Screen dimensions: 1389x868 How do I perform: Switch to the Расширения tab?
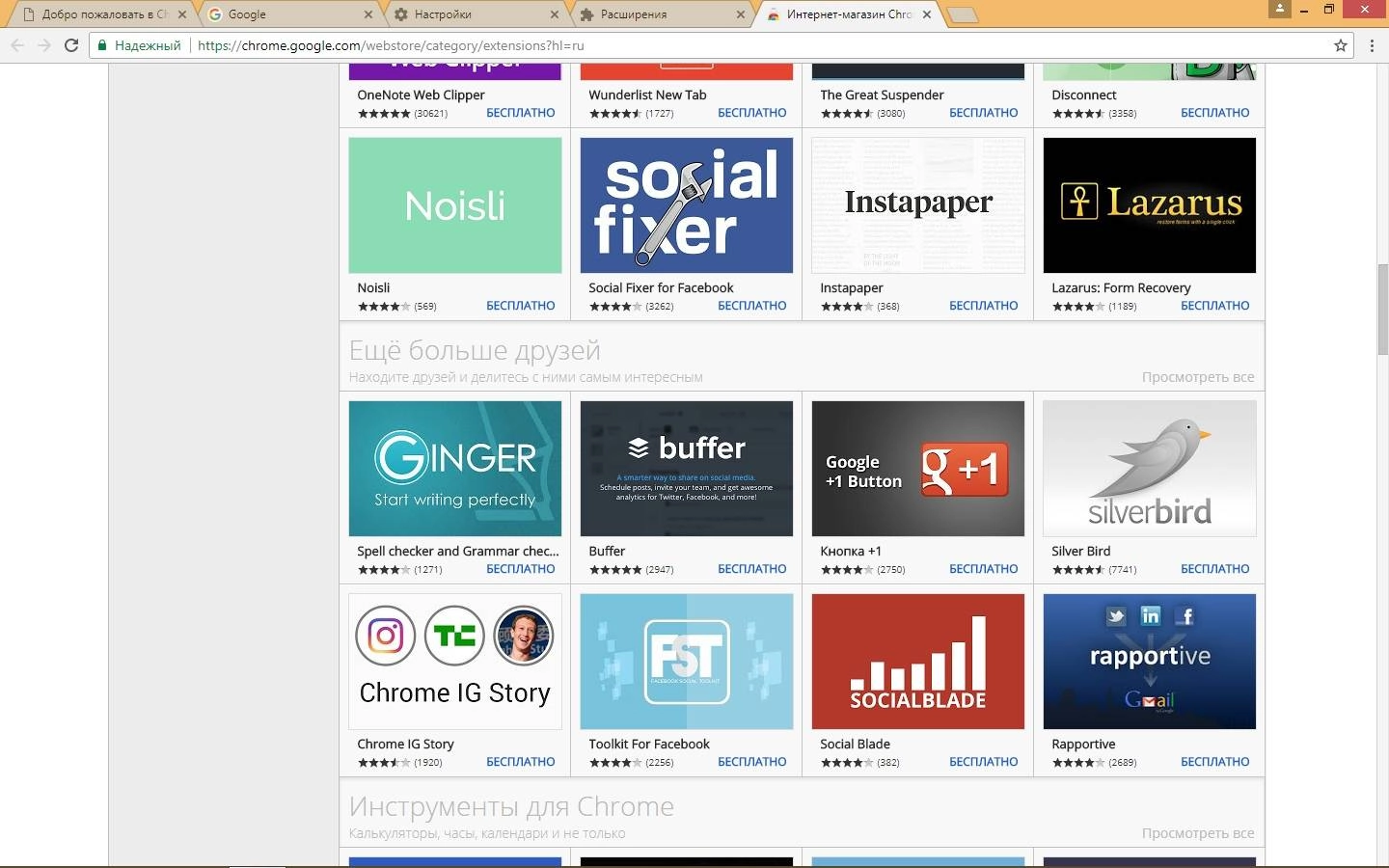[661, 14]
